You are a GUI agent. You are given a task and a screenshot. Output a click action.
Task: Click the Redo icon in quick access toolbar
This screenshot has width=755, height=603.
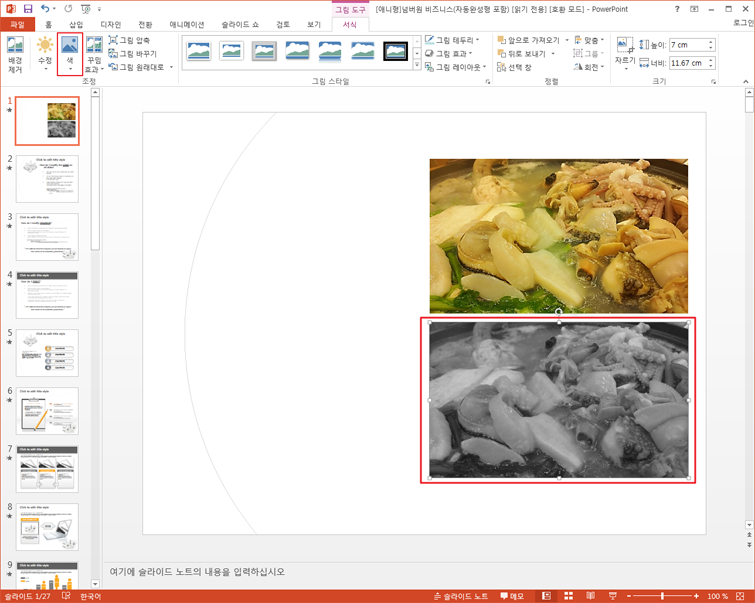pos(68,9)
